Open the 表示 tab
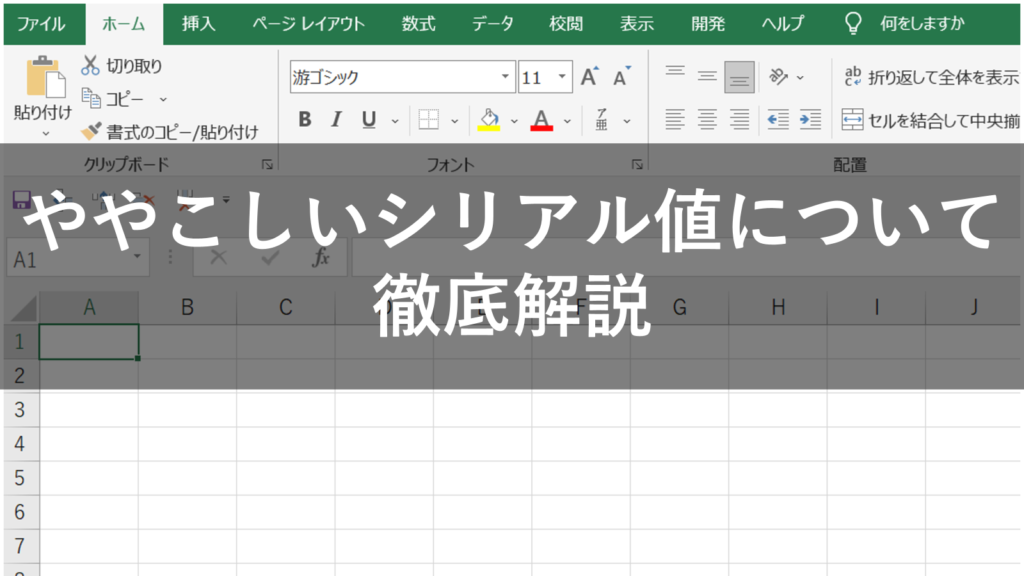This screenshot has width=1024, height=576. click(637, 24)
